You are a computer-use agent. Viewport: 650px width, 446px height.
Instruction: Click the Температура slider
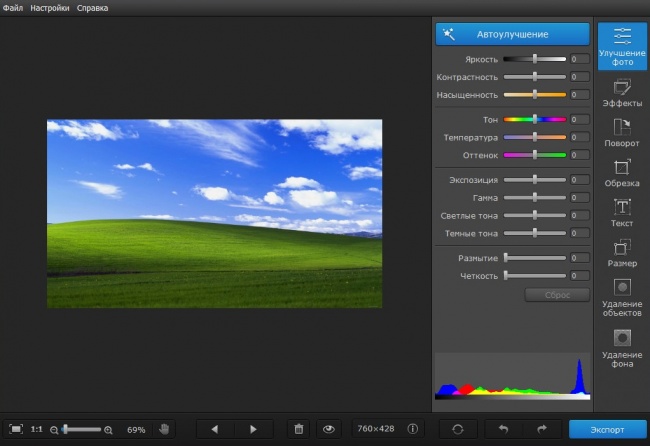[535, 137]
